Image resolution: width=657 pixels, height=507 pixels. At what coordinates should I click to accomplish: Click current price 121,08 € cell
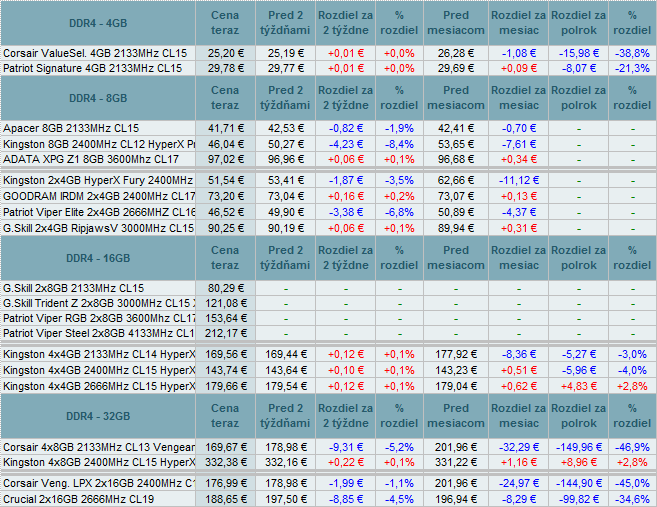click(225, 303)
